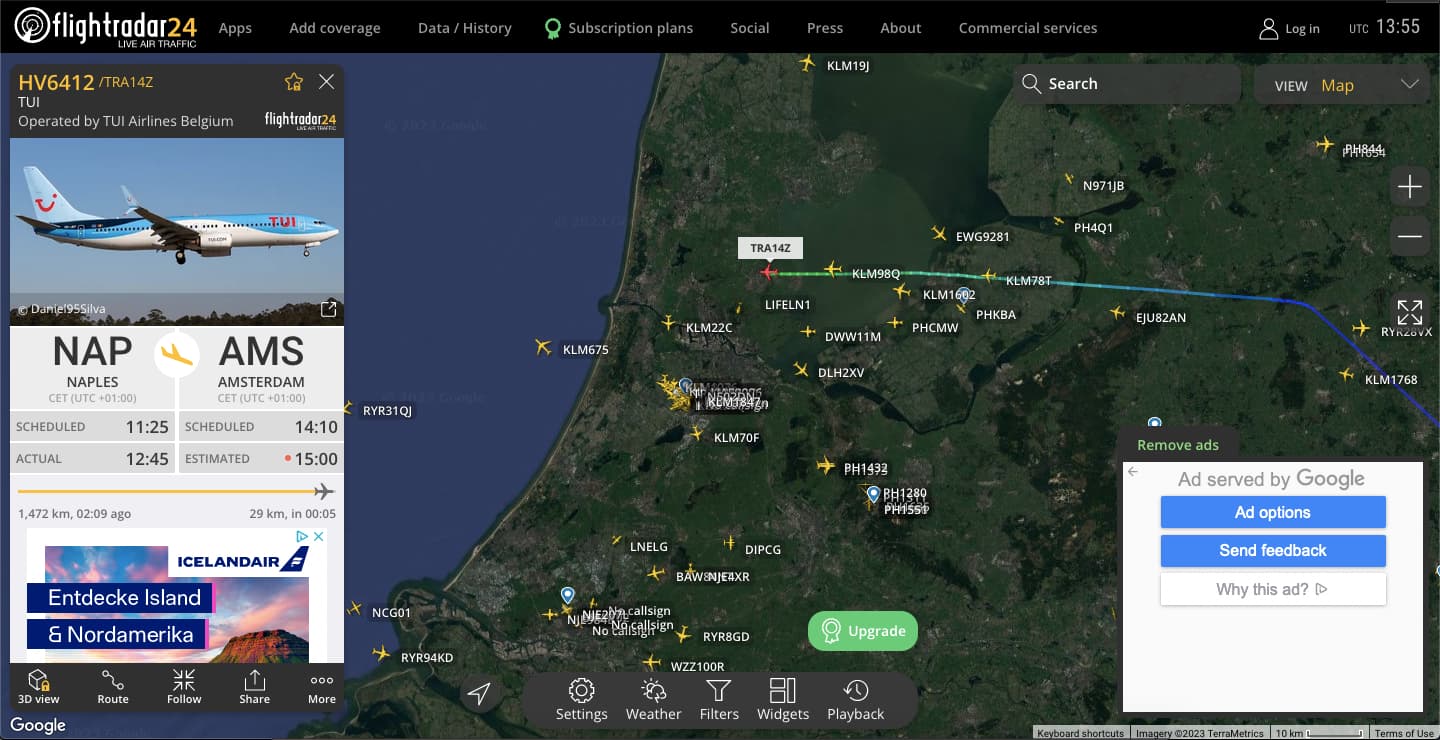Open map Settings
This screenshot has width=1440, height=740.
tap(582, 699)
